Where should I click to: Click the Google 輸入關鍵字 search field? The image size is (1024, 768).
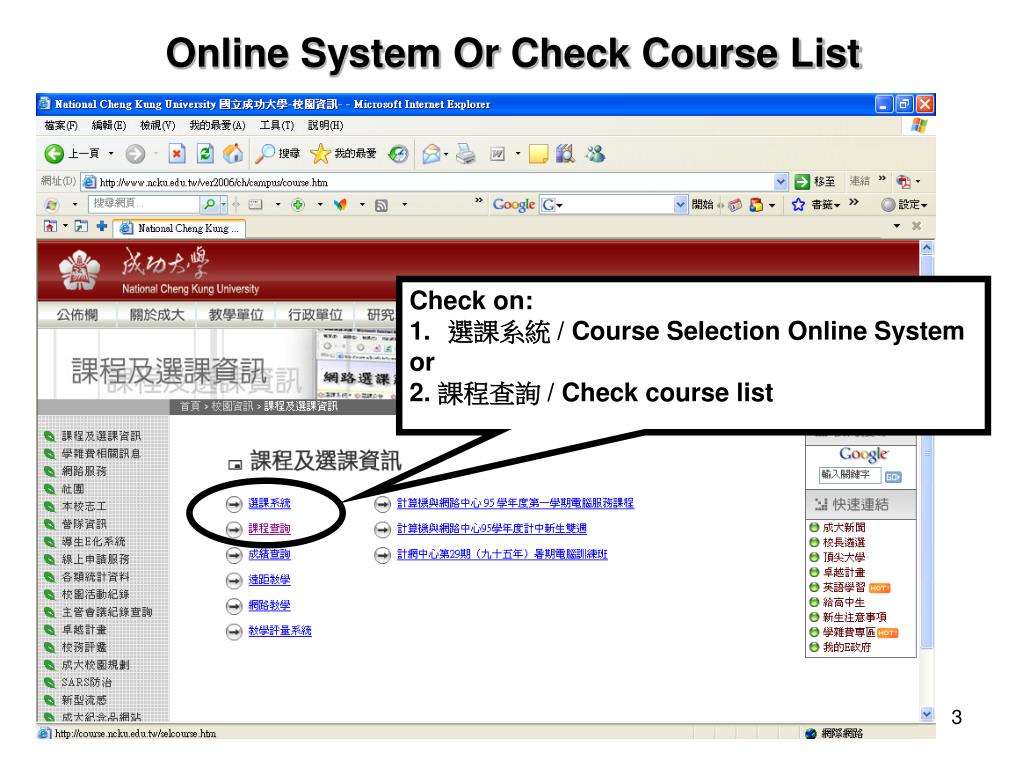click(850, 475)
